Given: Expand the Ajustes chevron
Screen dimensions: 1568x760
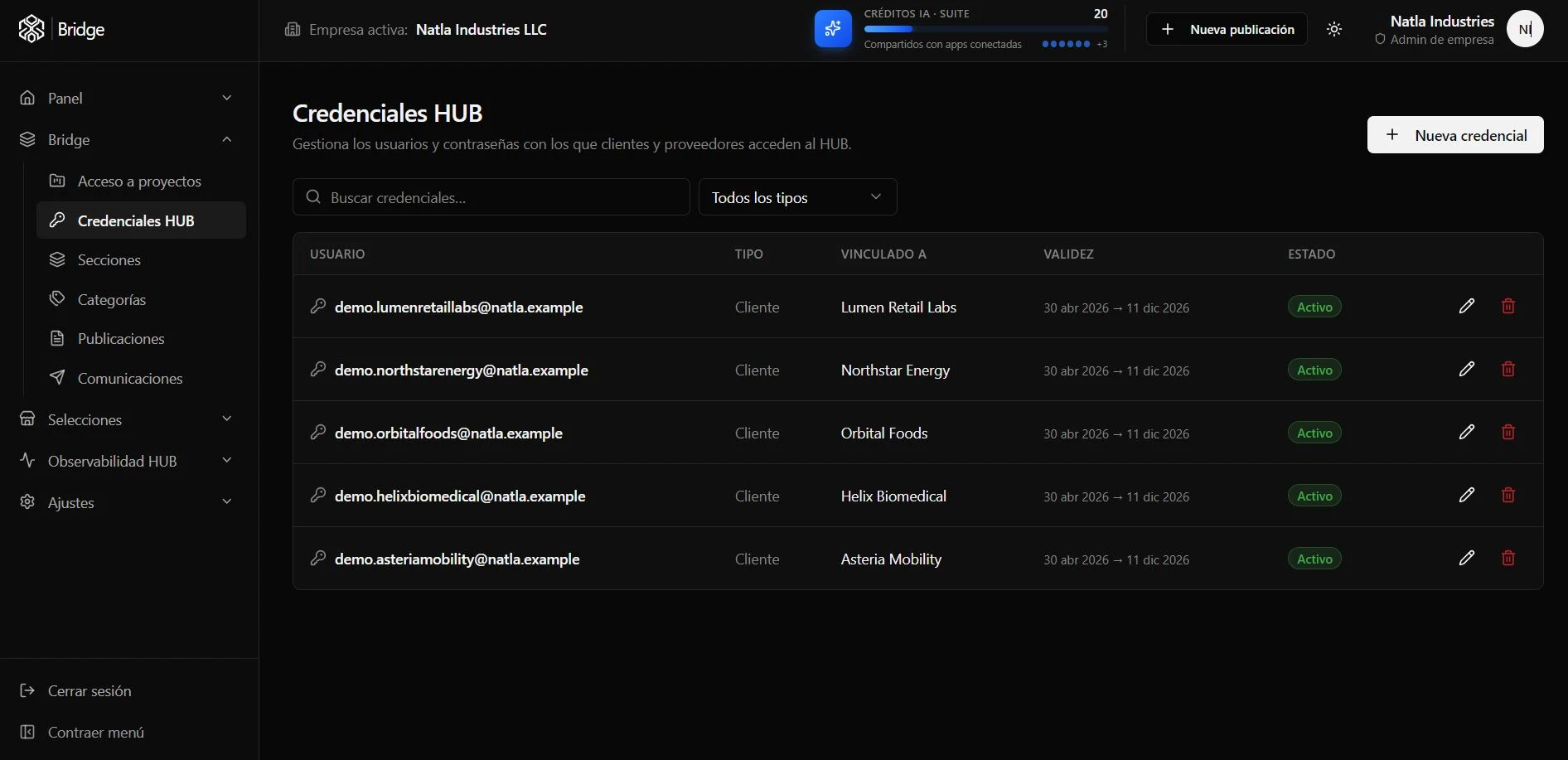Looking at the screenshot, I should click(x=227, y=501).
